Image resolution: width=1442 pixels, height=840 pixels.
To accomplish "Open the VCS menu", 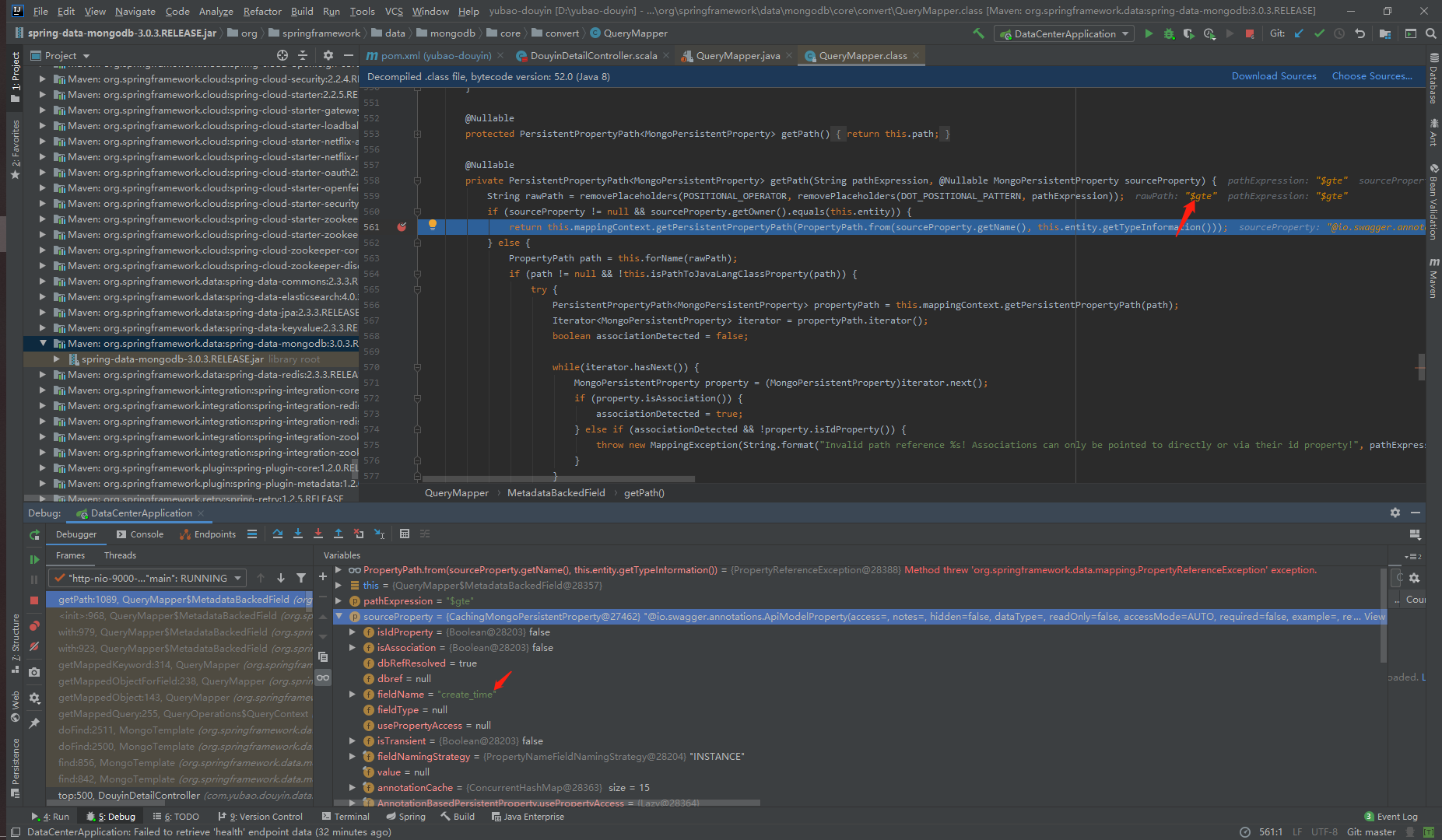I will 394,11.
